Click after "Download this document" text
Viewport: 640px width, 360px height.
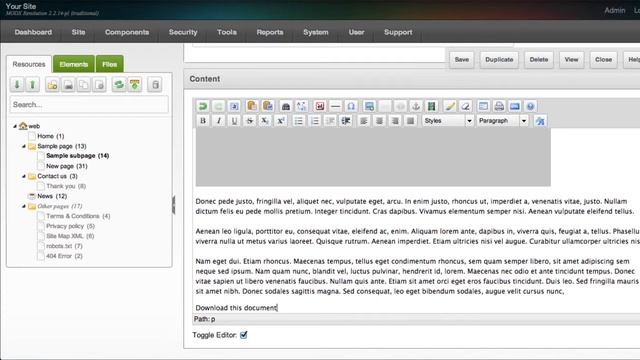[x=278, y=308]
